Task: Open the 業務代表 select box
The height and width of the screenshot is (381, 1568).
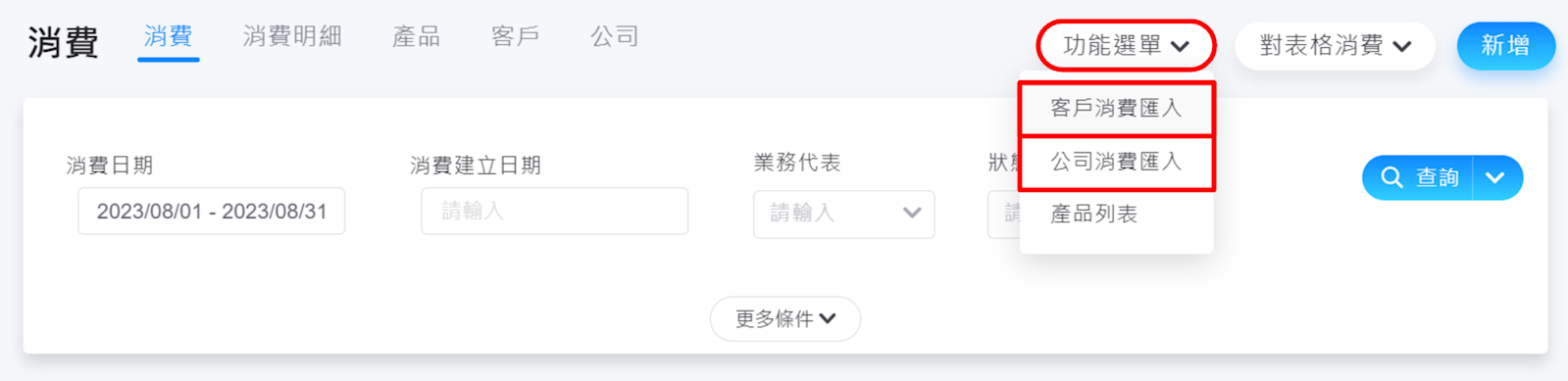Action: (x=843, y=214)
